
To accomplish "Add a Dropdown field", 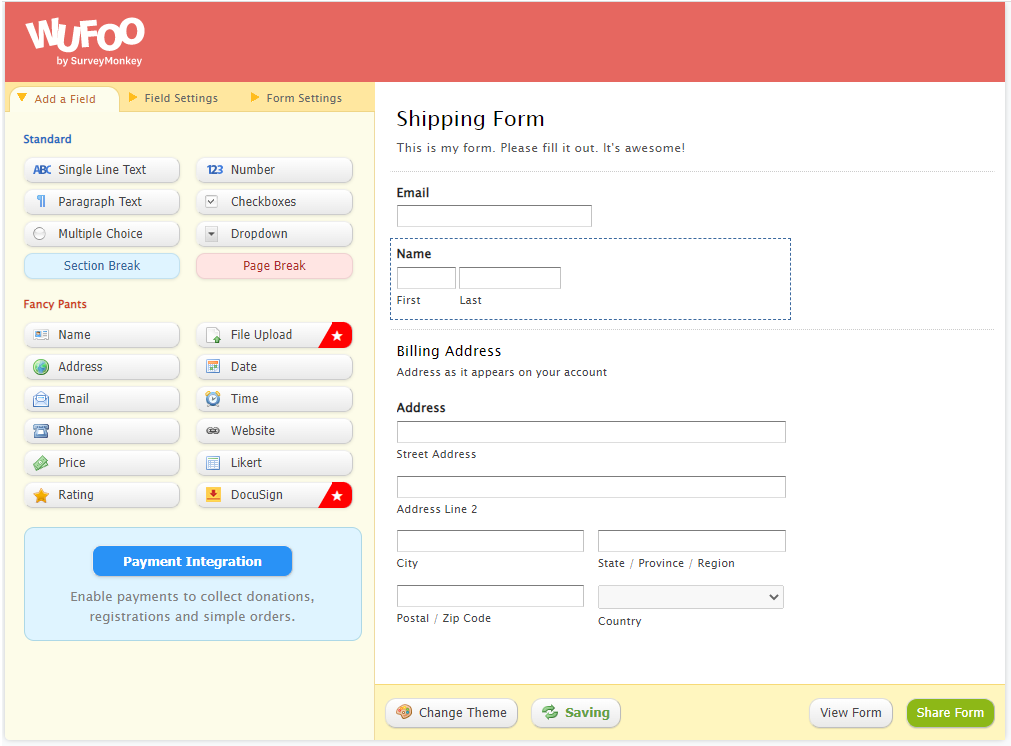I will coord(274,234).
